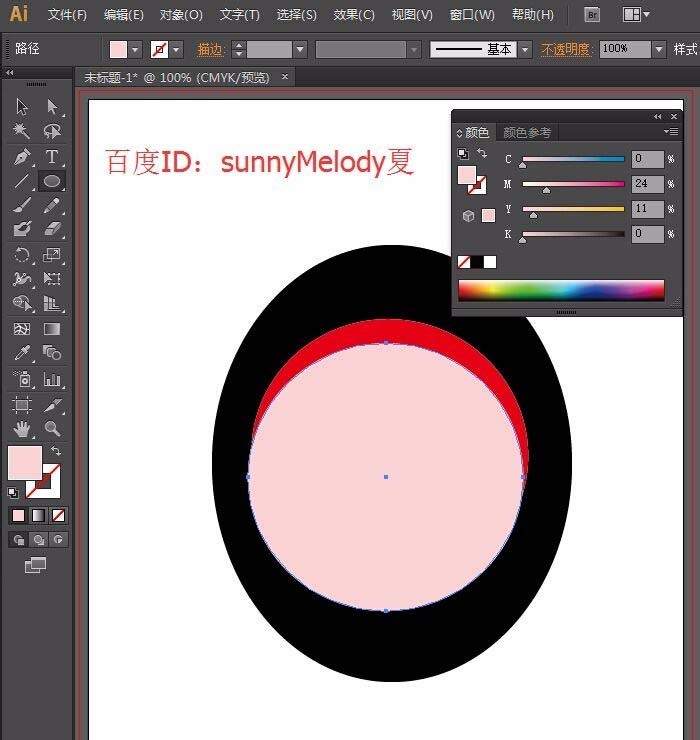The width and height of the screenshot is (700, 740).
Task: Click the 描边 stroke link
Action: 211,49
